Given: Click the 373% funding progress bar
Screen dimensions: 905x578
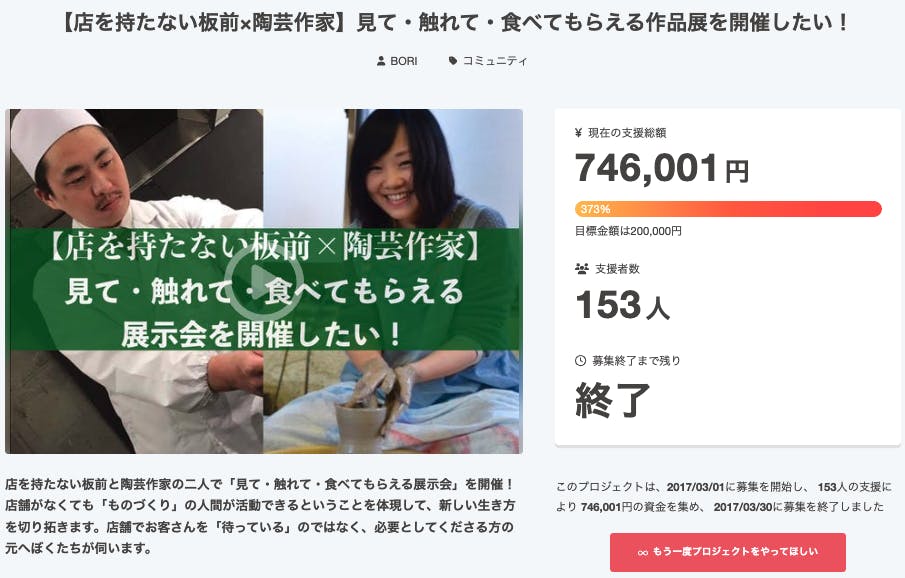Looking at the screenshot, I should (x=728, y=208).
